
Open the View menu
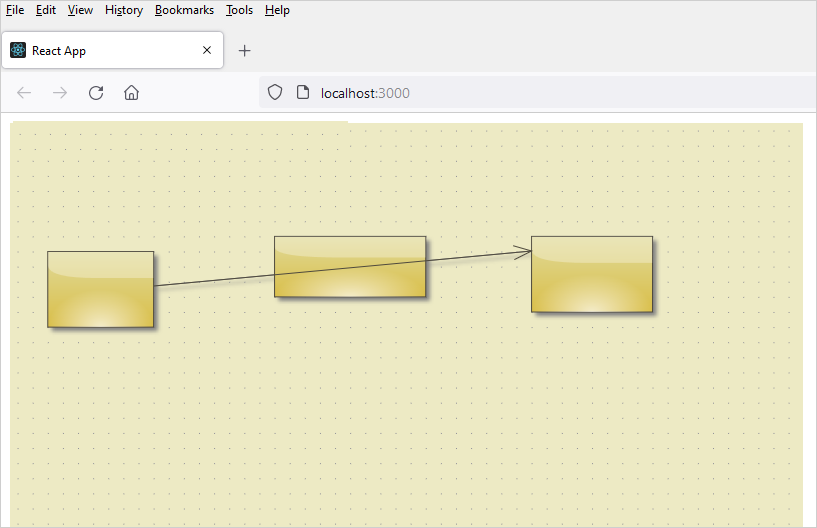coord(80,10)
